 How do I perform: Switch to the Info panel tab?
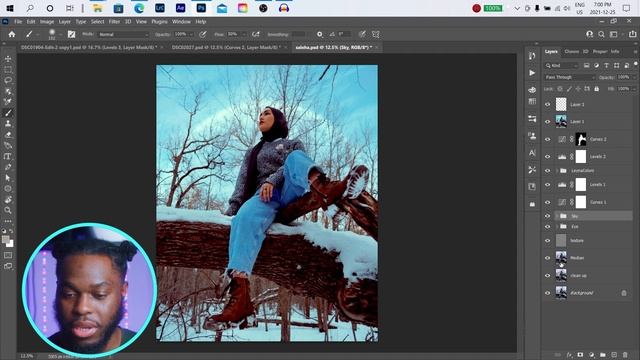coord(615,51)
